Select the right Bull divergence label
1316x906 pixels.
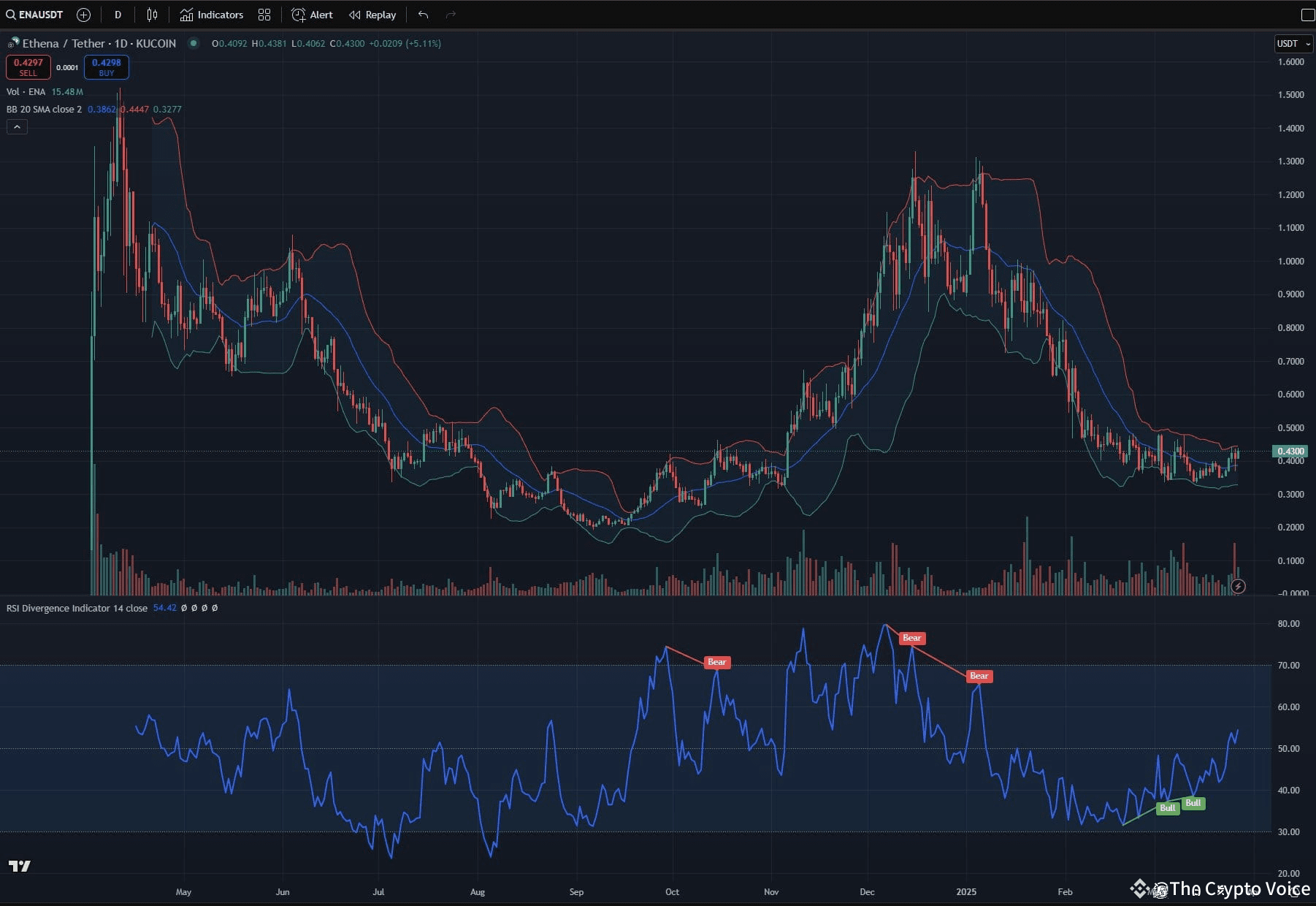pyautogui.click(x=1193, y=803)
